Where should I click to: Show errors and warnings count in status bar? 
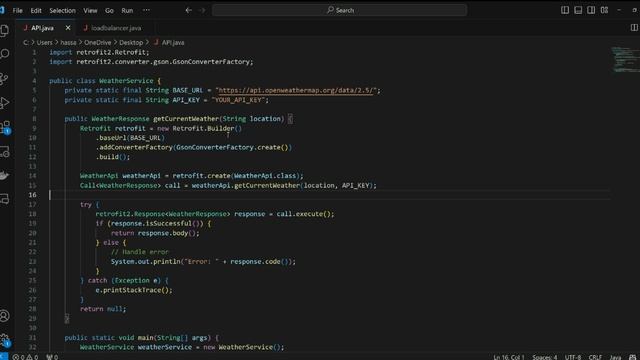point(25,357)
